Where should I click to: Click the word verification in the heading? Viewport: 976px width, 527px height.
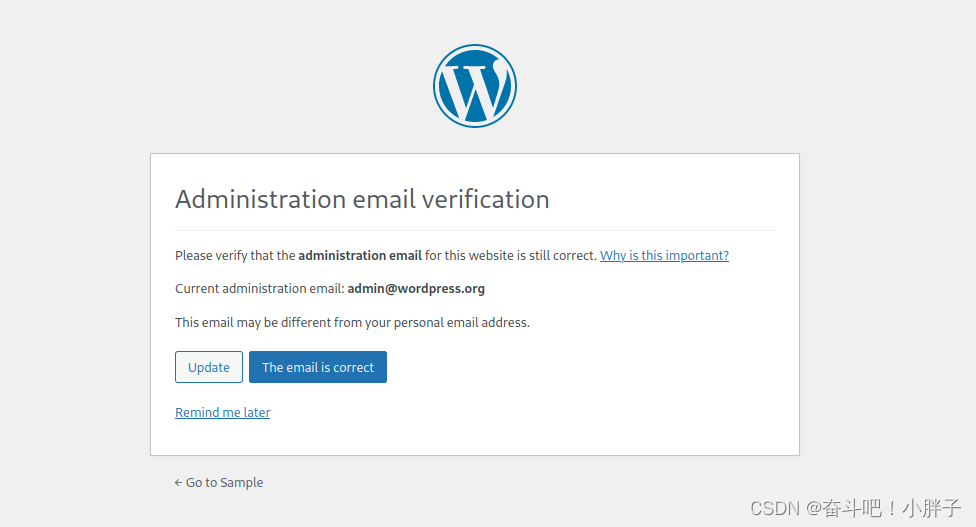tap(486, 199)
